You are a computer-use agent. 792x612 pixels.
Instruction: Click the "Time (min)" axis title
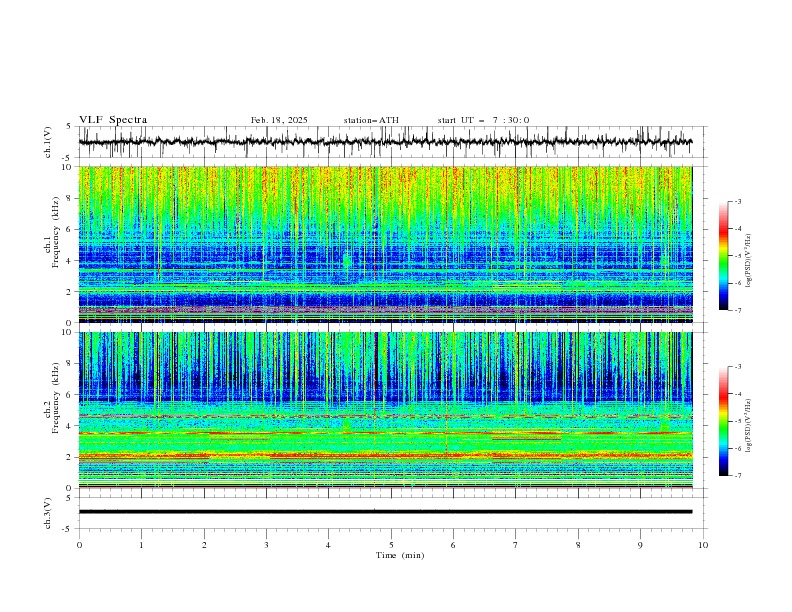coord(400,555)
